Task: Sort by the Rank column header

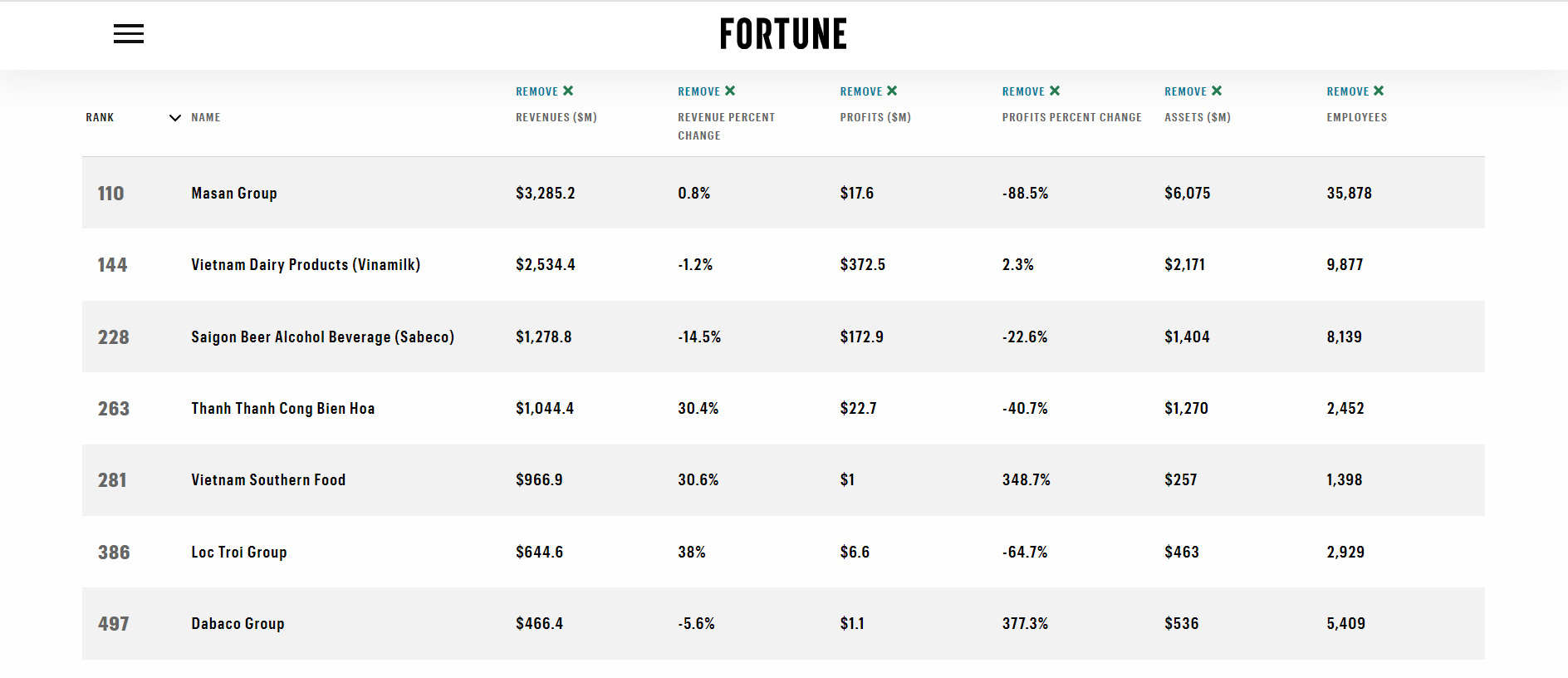Action: point(100,118)
